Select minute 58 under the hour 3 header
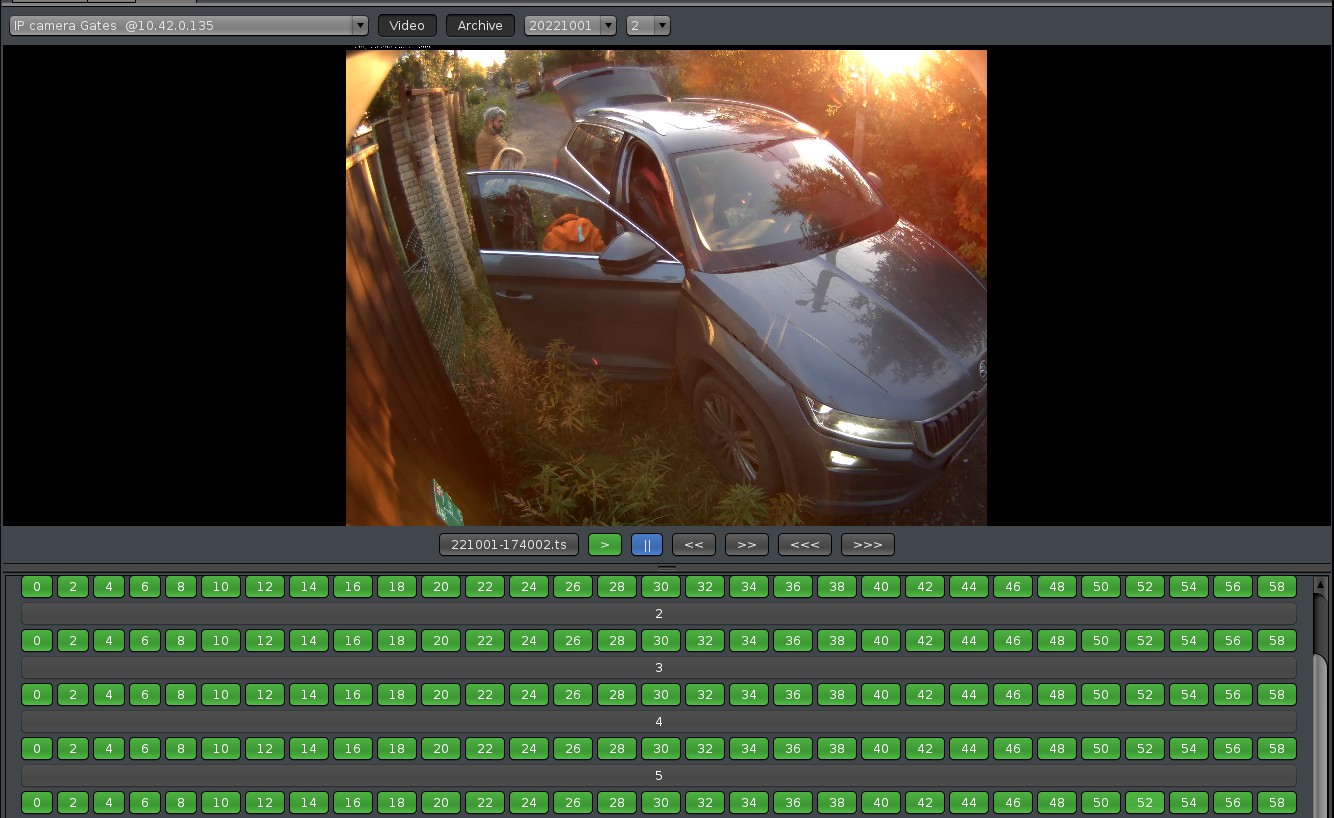 [1276, 695]
